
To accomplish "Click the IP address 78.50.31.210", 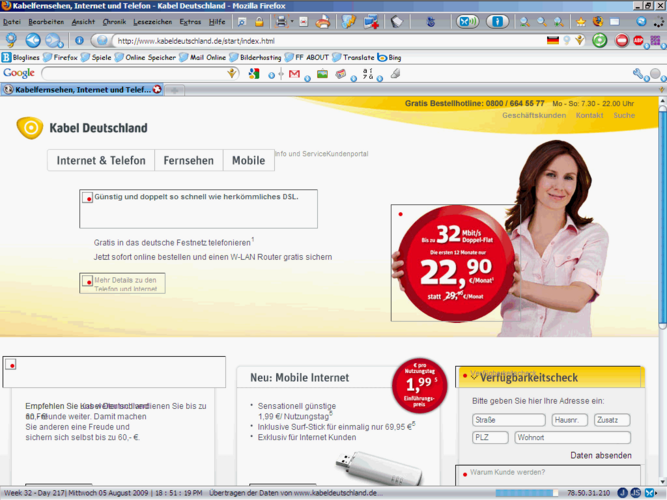I will tap(588, 493).
